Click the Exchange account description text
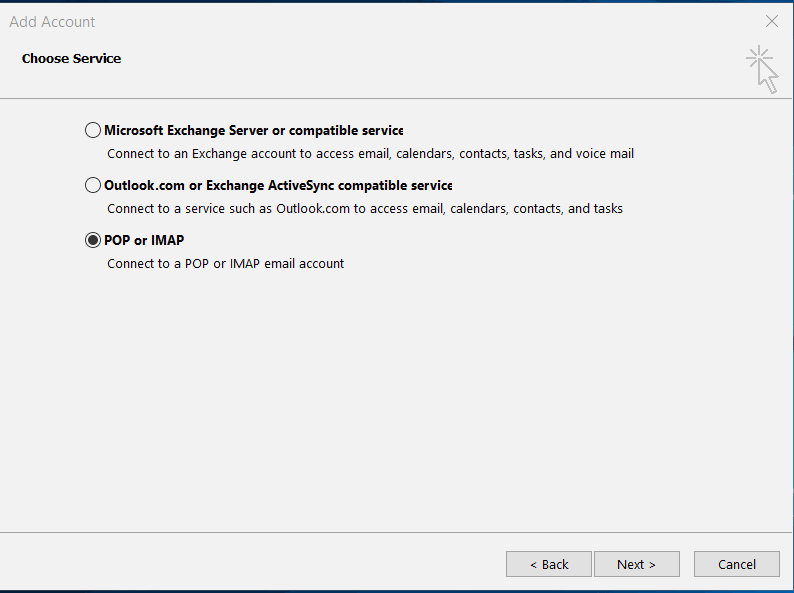The image size is (794, 593). (371, 153)
